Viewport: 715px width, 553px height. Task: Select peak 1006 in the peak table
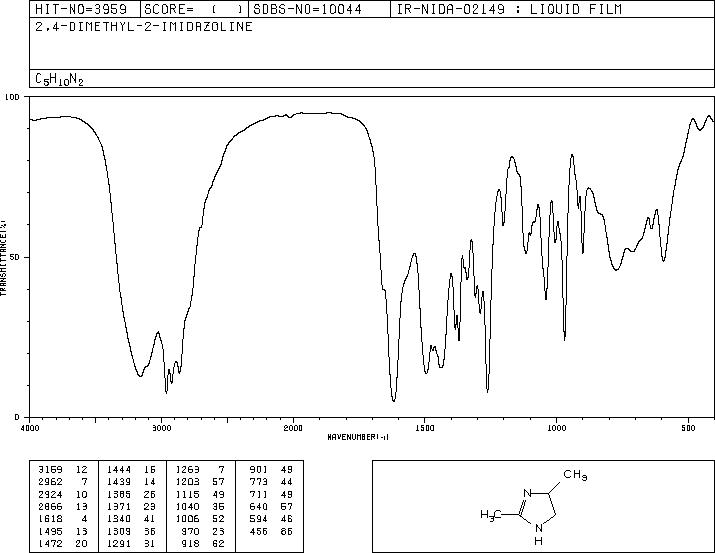(x=187, y=519)
